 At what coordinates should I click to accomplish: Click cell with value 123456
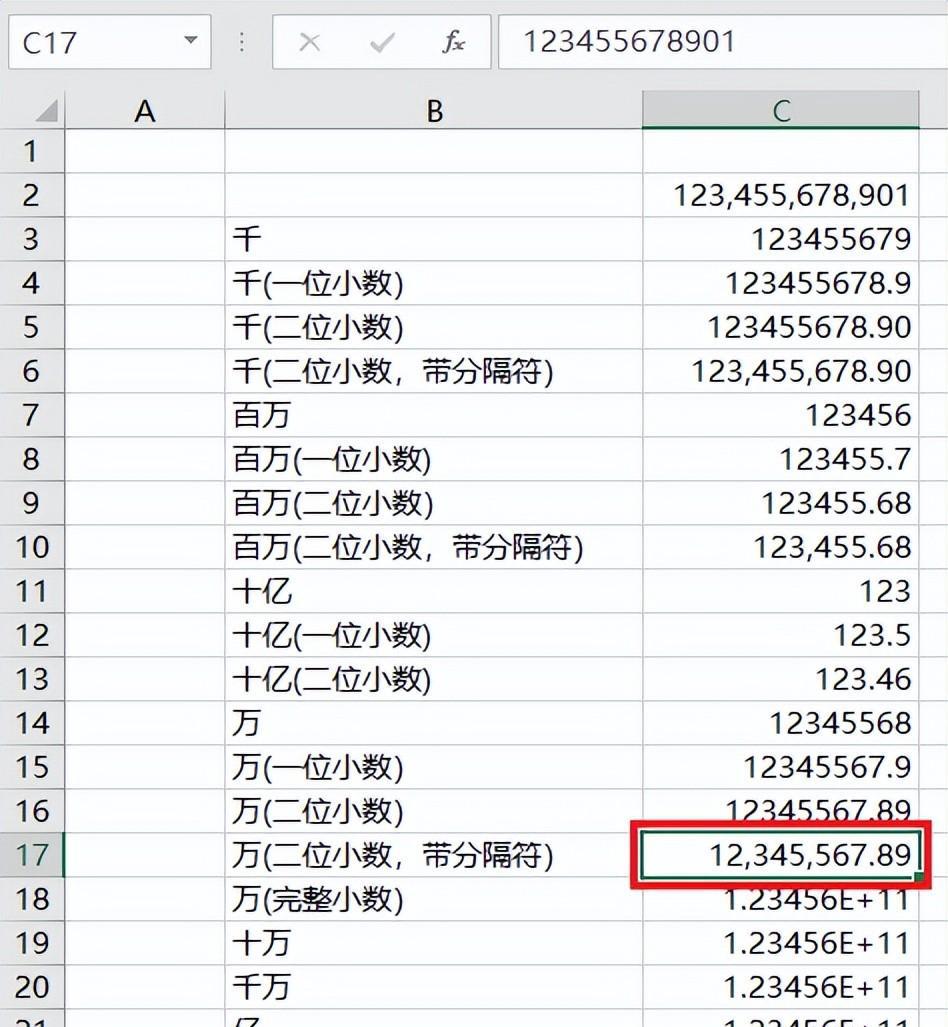781,415
